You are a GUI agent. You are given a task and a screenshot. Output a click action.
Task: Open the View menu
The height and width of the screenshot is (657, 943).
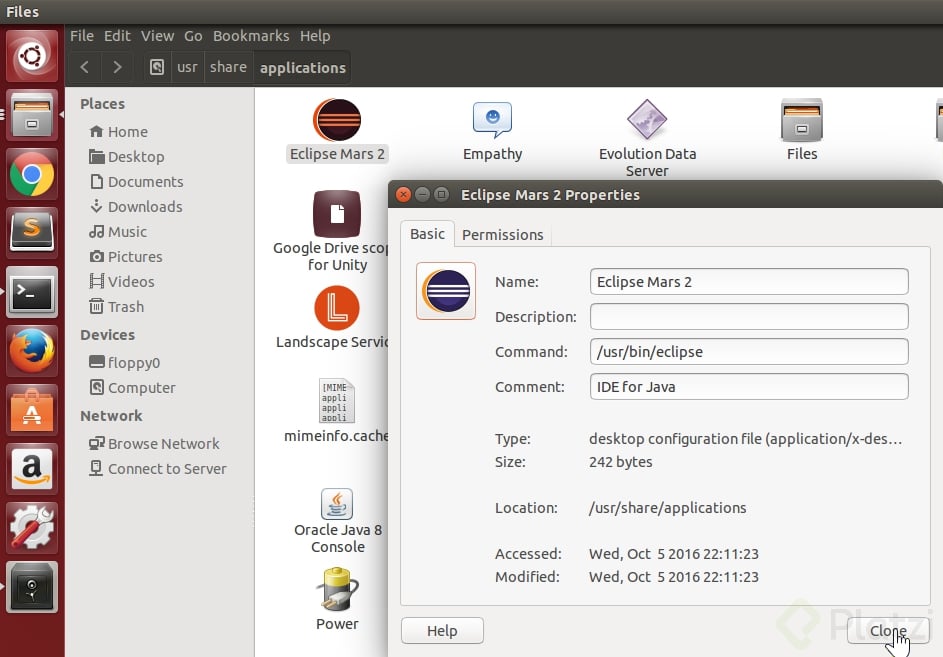pyautogui.click(x=158, y=36)
